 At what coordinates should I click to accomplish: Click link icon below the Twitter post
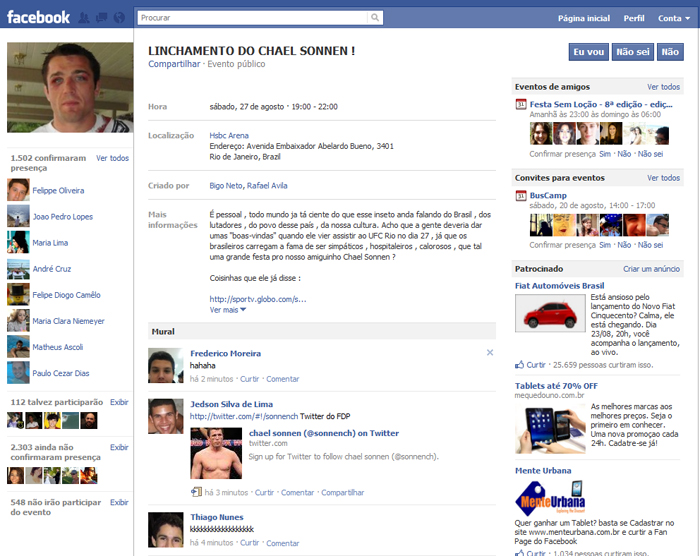click(196, 492)
